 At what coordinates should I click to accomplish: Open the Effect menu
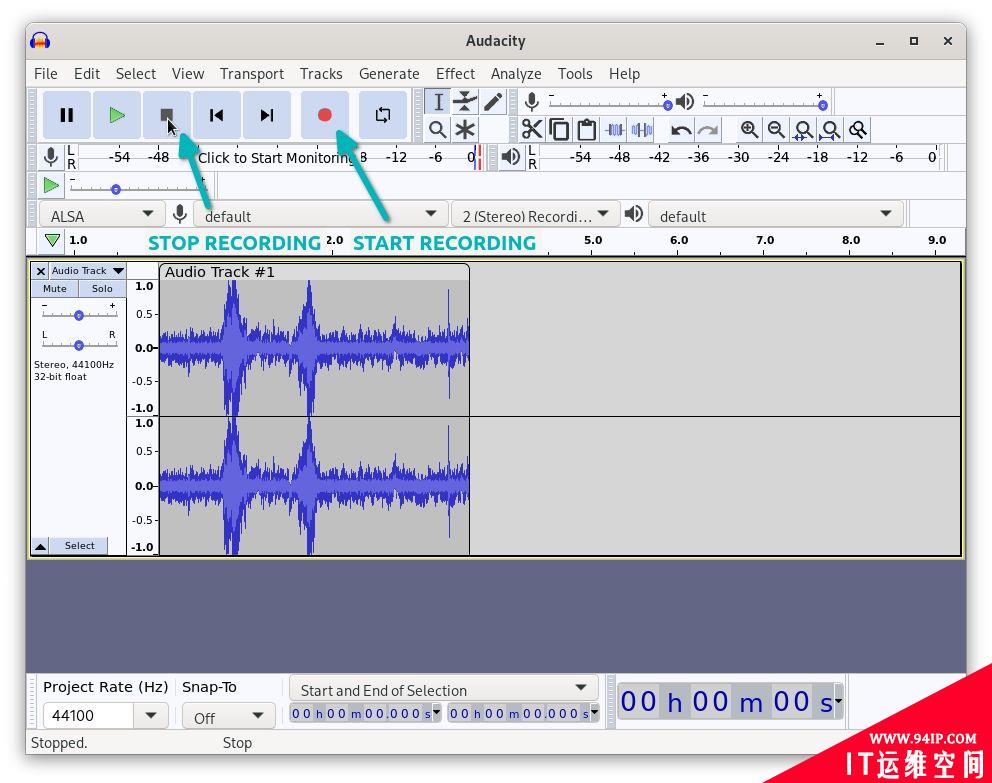click(x=455, y=74)
